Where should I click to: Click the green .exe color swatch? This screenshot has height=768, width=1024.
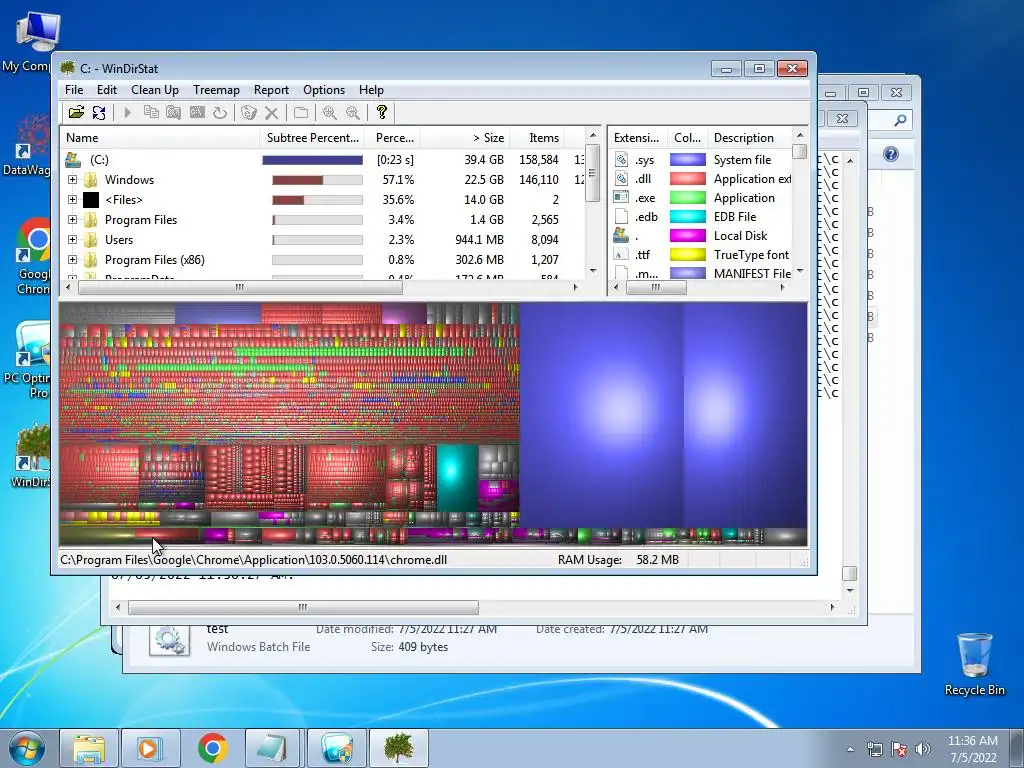(688, 197)
